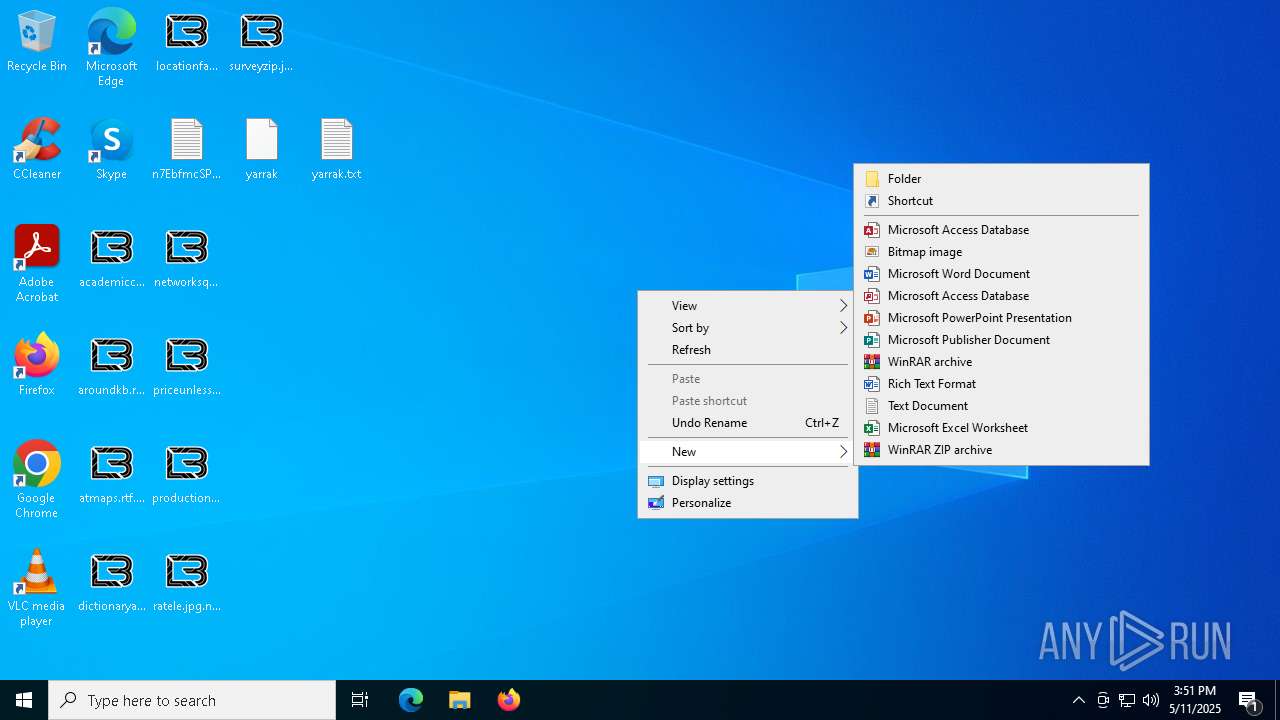Create a new Microsoft Excel Worksheet
The width and height of the screenshot is (1280, 720).
pos(1001,428)
